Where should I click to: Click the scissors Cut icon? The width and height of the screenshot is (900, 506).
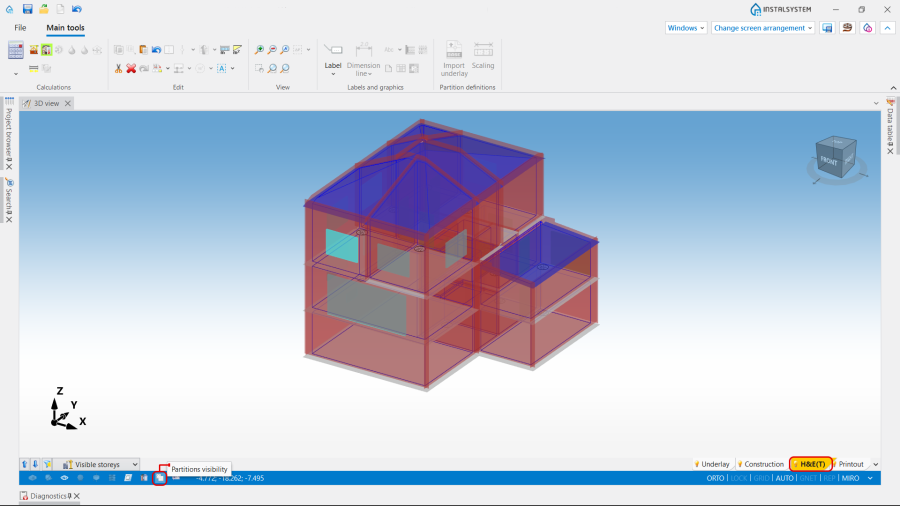click(x=118, y=68)
